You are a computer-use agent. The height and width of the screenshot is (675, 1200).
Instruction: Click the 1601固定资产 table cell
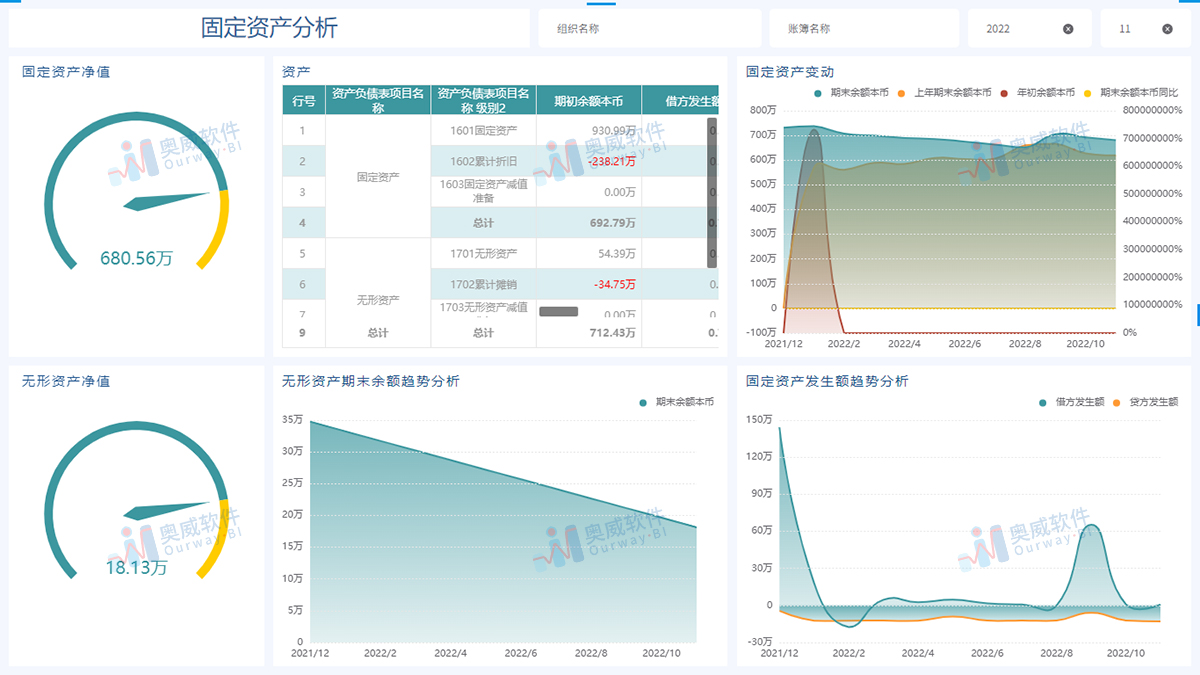tap(482, 129)
